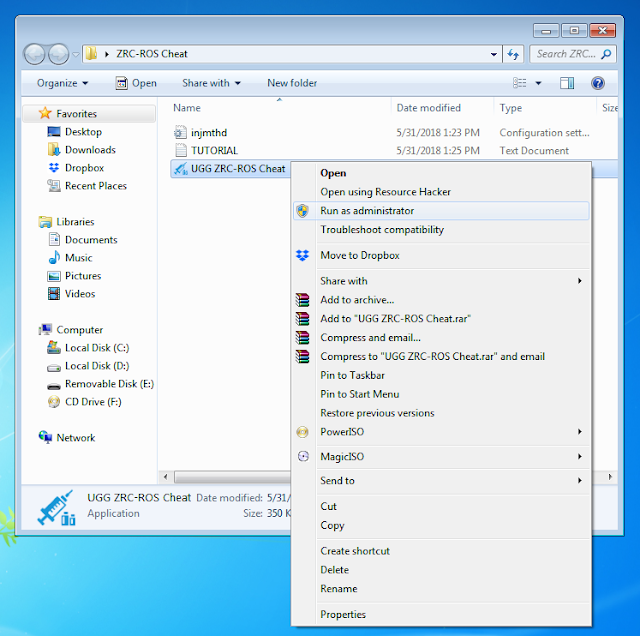Choose Properties in the context menu

(x=441, y=614)
